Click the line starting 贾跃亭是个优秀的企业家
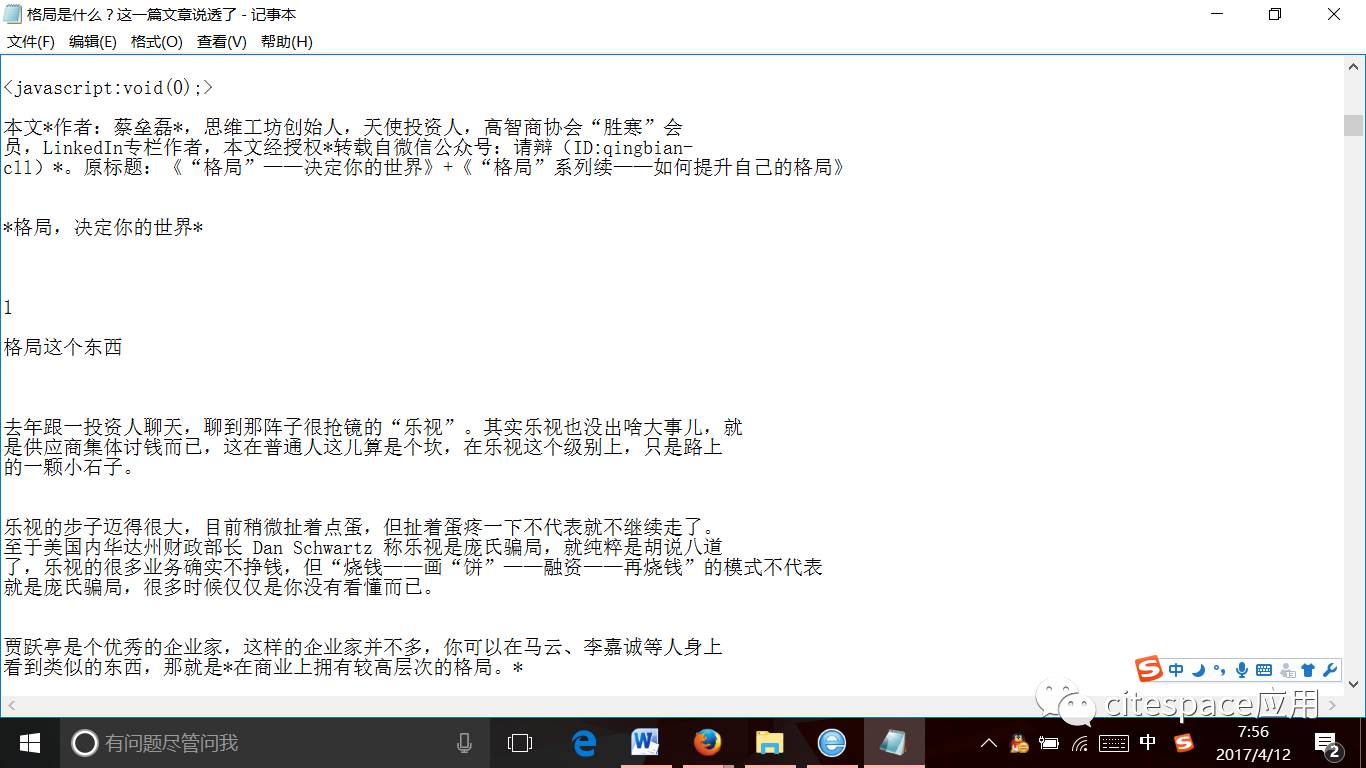Viewport: 1366px width, 768px height. tap(363, 648)
